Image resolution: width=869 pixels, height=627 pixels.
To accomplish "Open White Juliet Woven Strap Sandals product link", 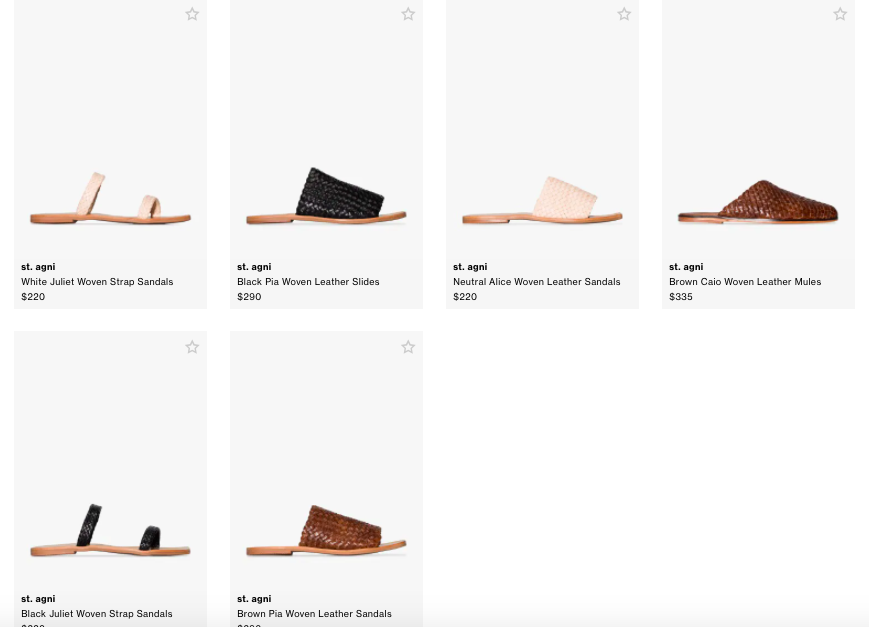I will 97,282.
